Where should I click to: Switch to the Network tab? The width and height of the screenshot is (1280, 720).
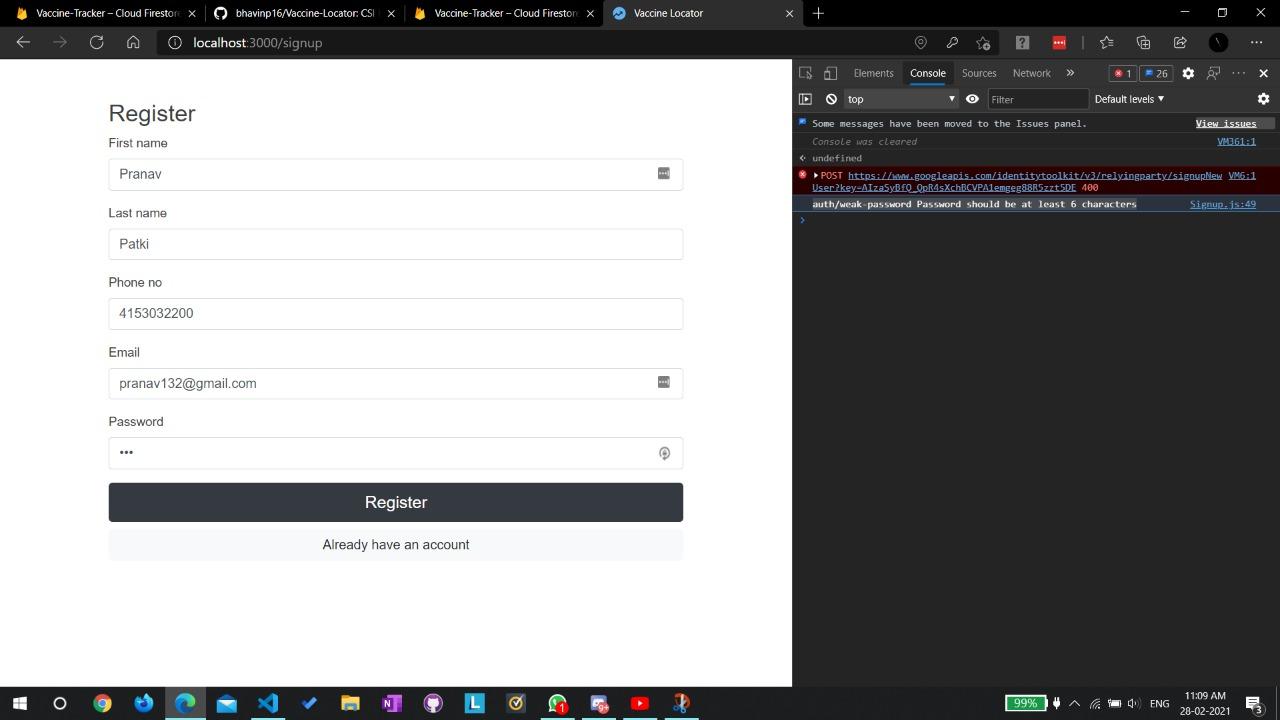[x=1032, y=73]
